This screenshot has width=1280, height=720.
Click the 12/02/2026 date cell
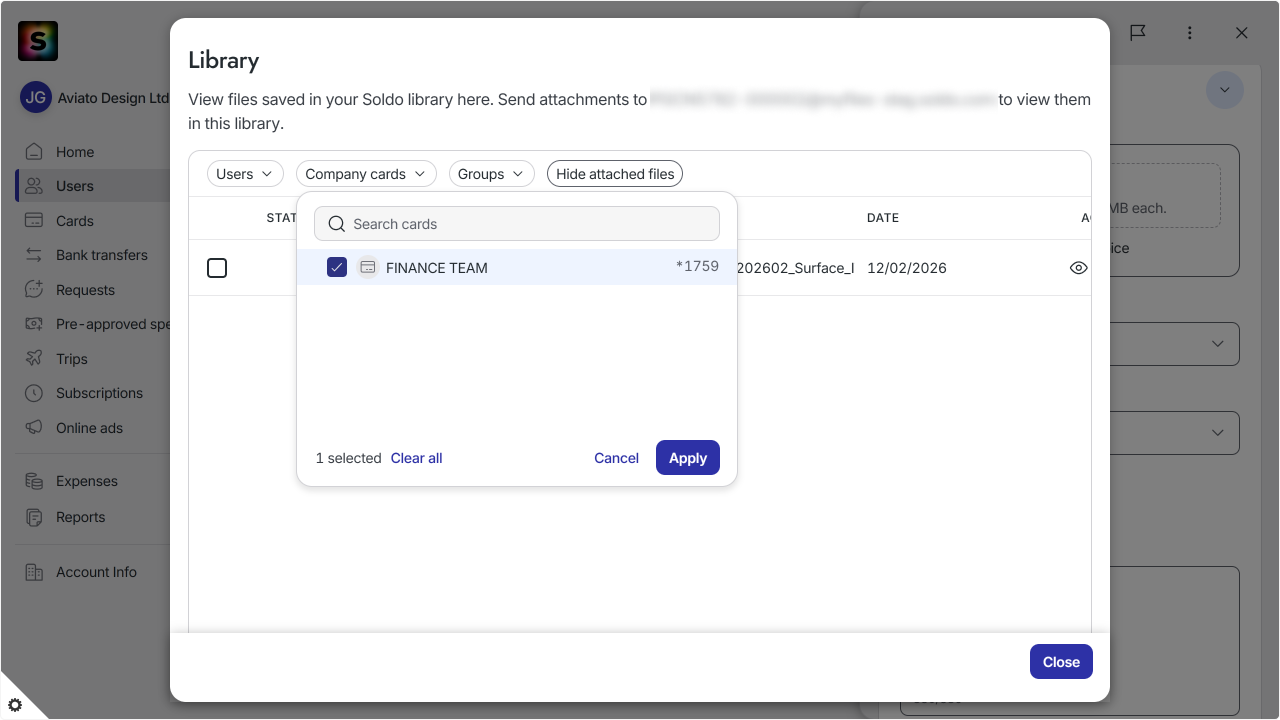click(x=907, y=268)
